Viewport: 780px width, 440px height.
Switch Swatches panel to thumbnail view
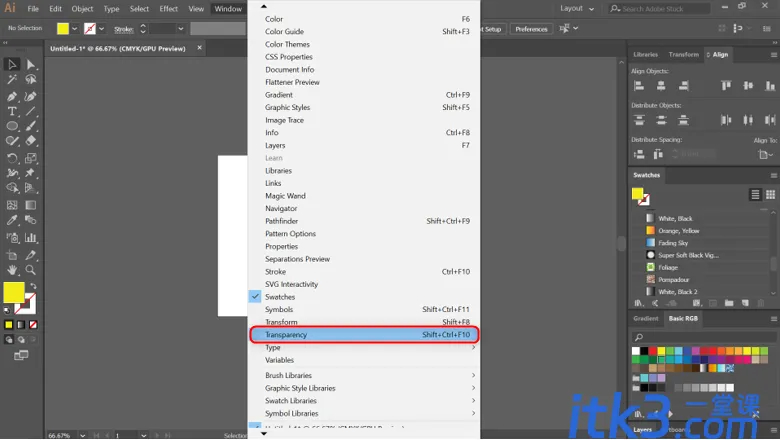(771, 194)
